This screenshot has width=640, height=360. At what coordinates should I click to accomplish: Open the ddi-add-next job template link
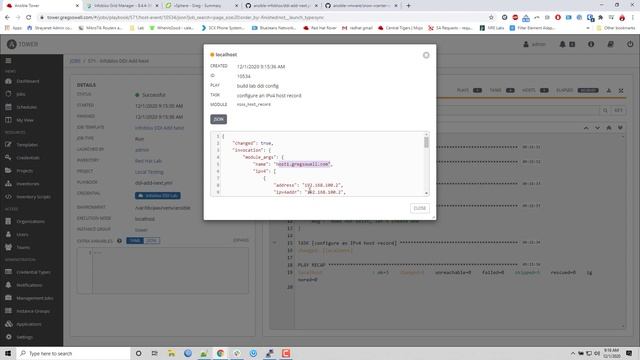pos(159,128)
